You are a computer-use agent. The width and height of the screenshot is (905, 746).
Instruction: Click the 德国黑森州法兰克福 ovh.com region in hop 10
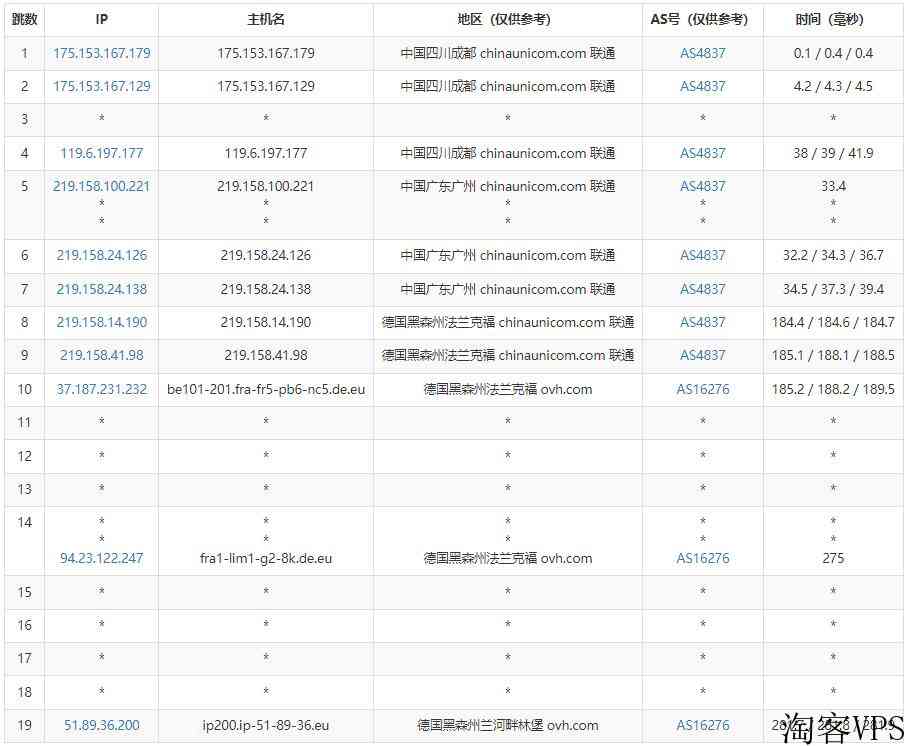[x=507, y=389]
